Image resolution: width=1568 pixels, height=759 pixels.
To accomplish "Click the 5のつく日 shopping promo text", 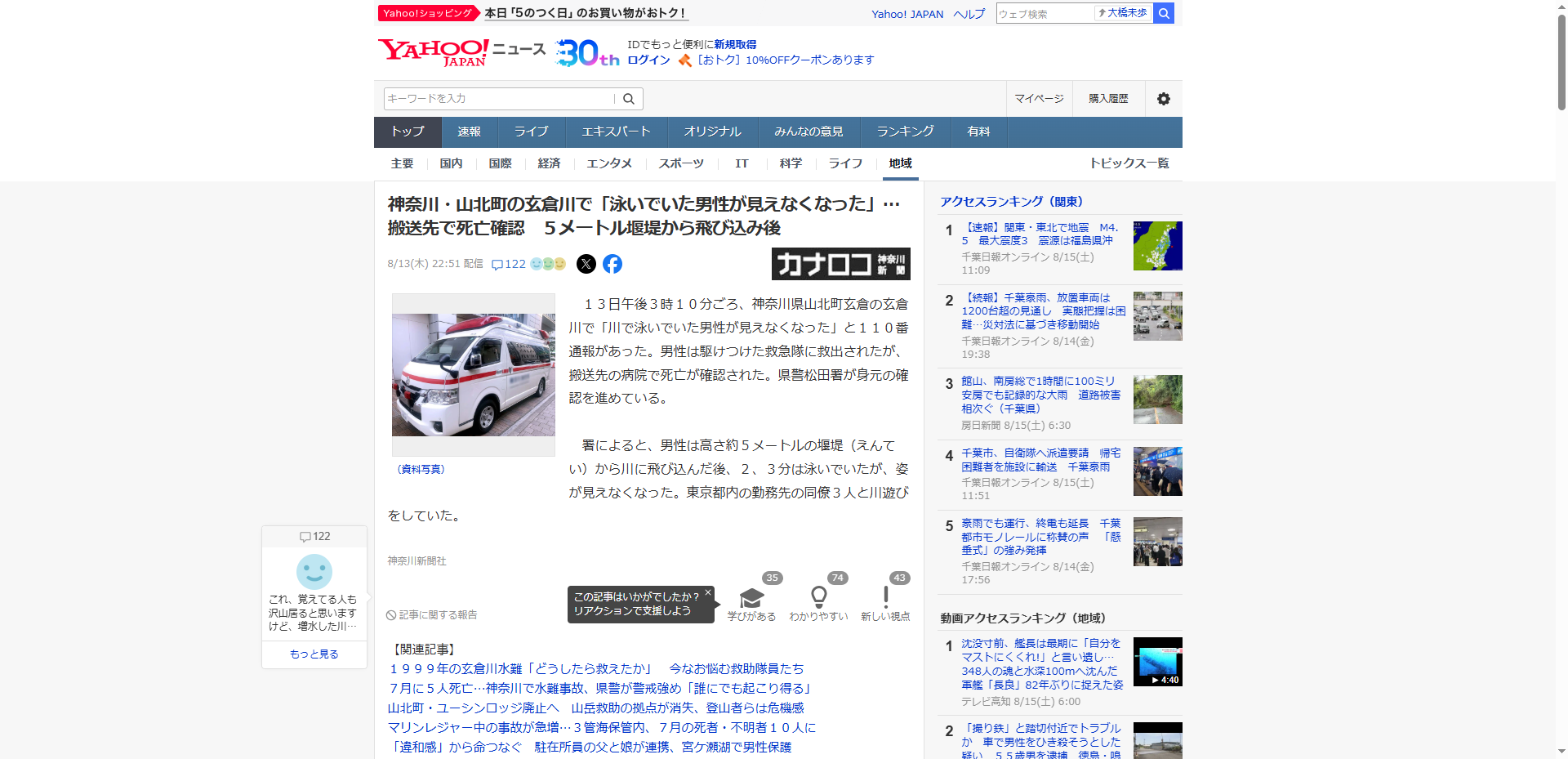I will click(x=586, y=13).
